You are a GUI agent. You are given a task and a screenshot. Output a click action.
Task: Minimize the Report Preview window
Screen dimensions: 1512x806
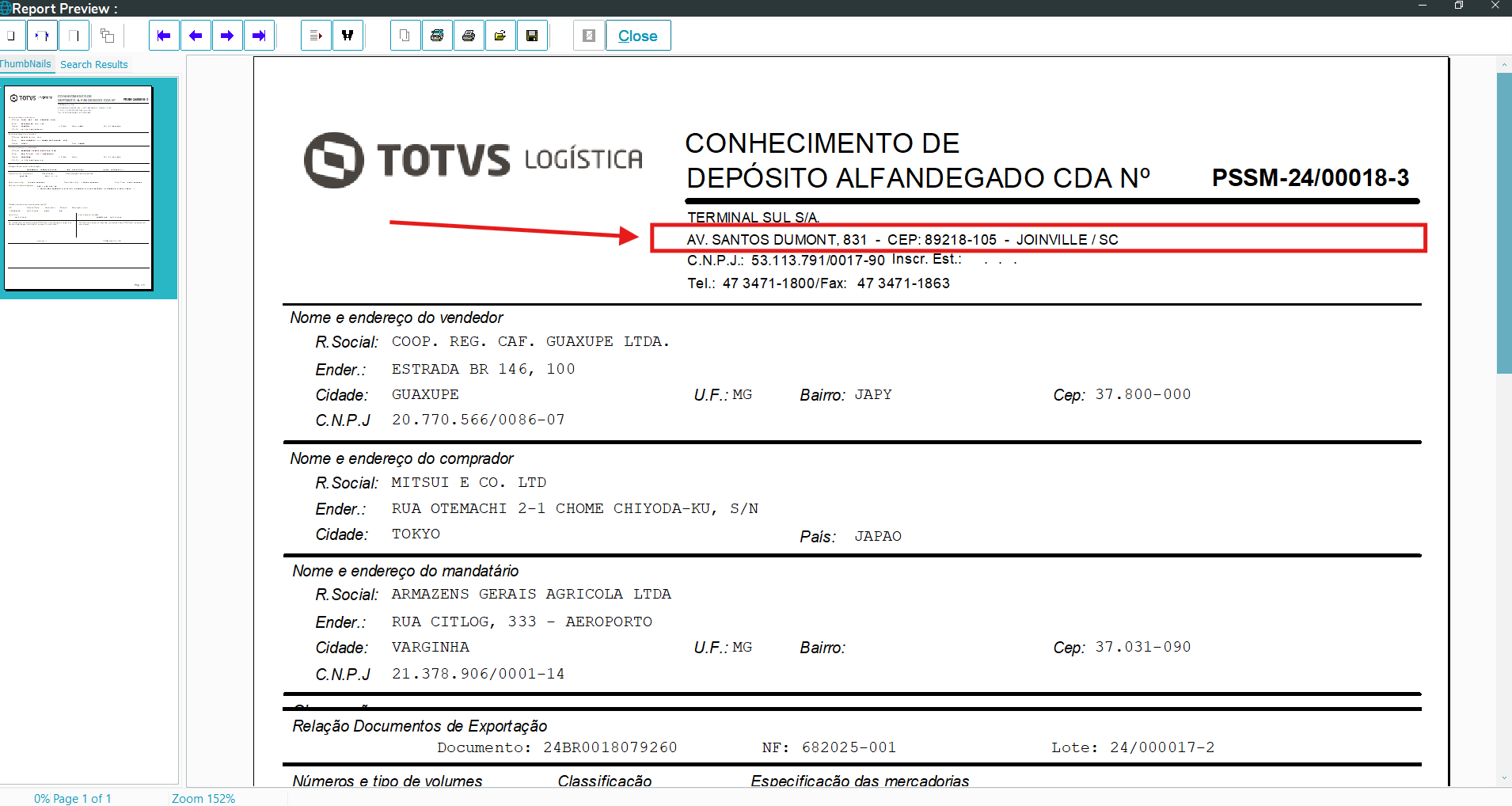1423,6
